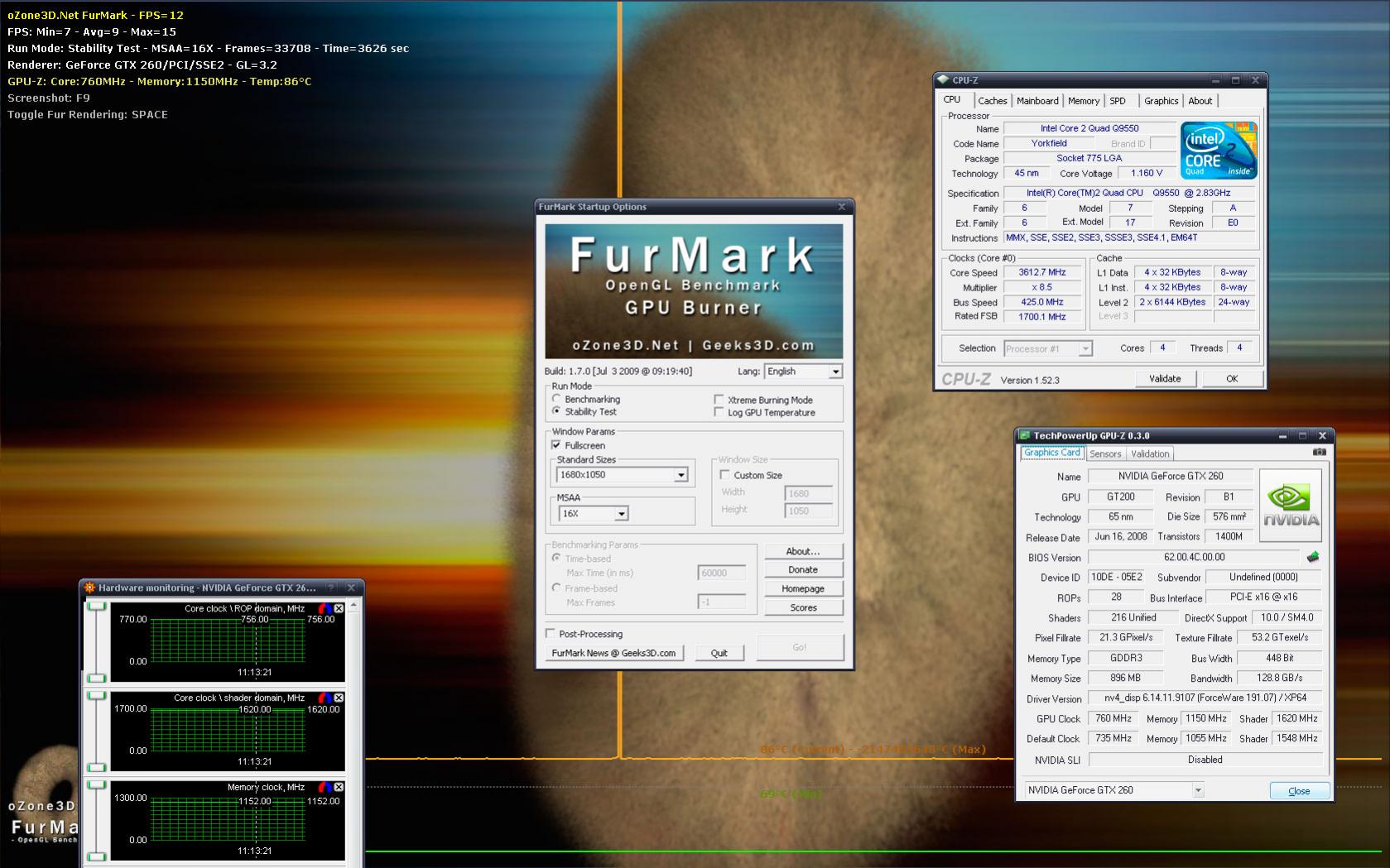Click the bottom slider handle of the Memory clock graph
Screen dimensions: 1390x868
pos(97,857)
